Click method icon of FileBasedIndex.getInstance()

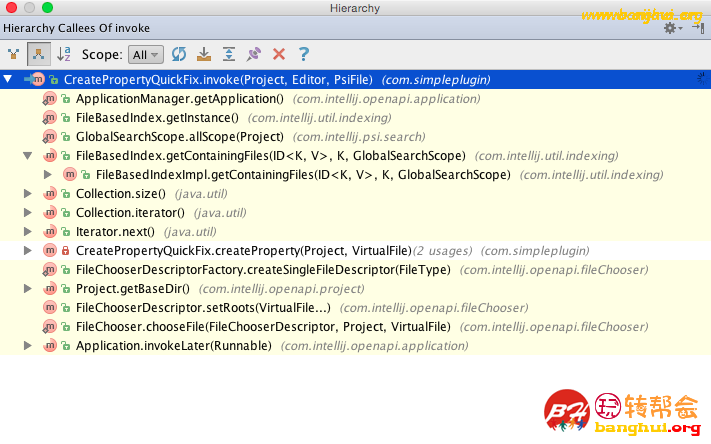[49, 117]
